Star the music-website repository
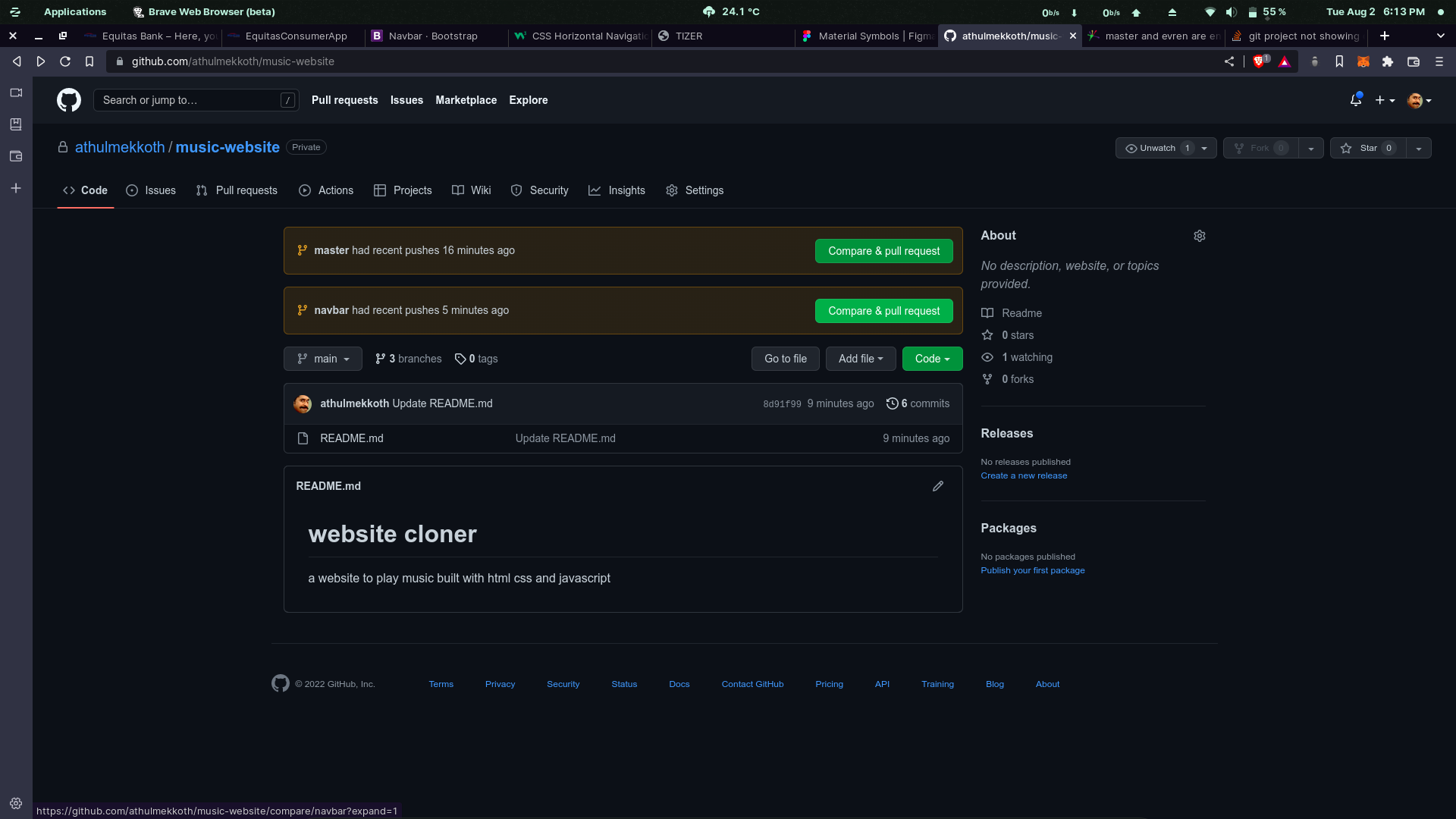The width and height of the screenshot is (1456, 819). tap(1368, 148)
